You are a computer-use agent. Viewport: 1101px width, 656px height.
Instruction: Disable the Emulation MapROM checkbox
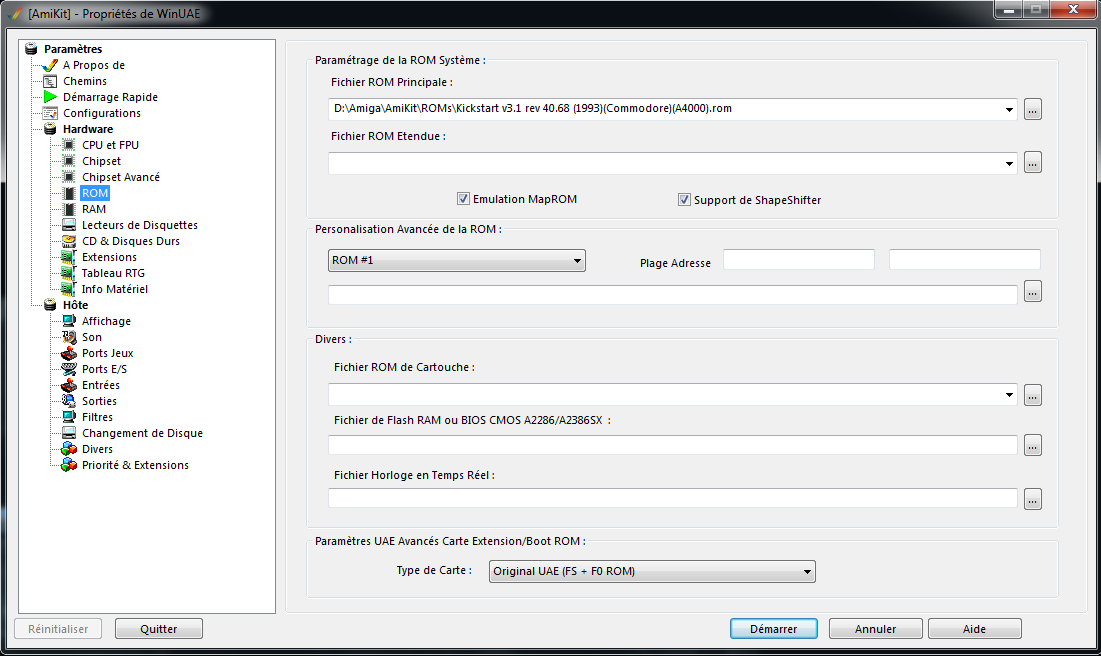[463, 199]
